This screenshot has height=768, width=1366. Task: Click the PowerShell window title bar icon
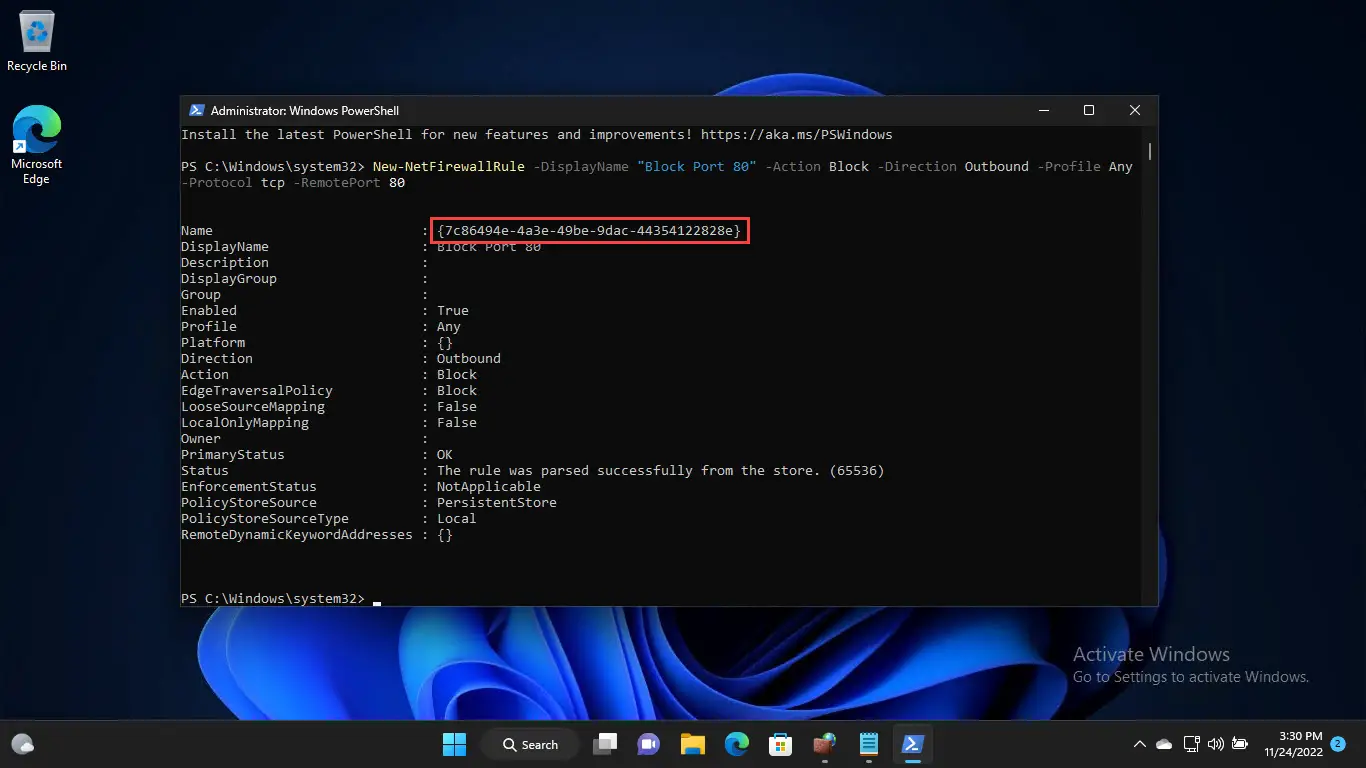[x=195, y=111]
